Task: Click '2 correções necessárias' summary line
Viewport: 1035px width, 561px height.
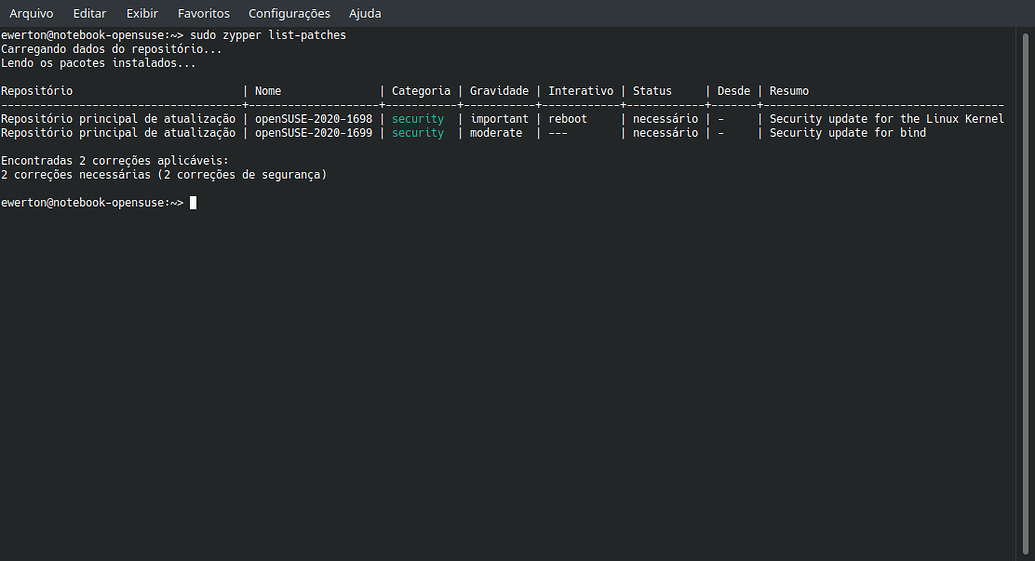Action: pyautogui.click(x=164, y=175)
